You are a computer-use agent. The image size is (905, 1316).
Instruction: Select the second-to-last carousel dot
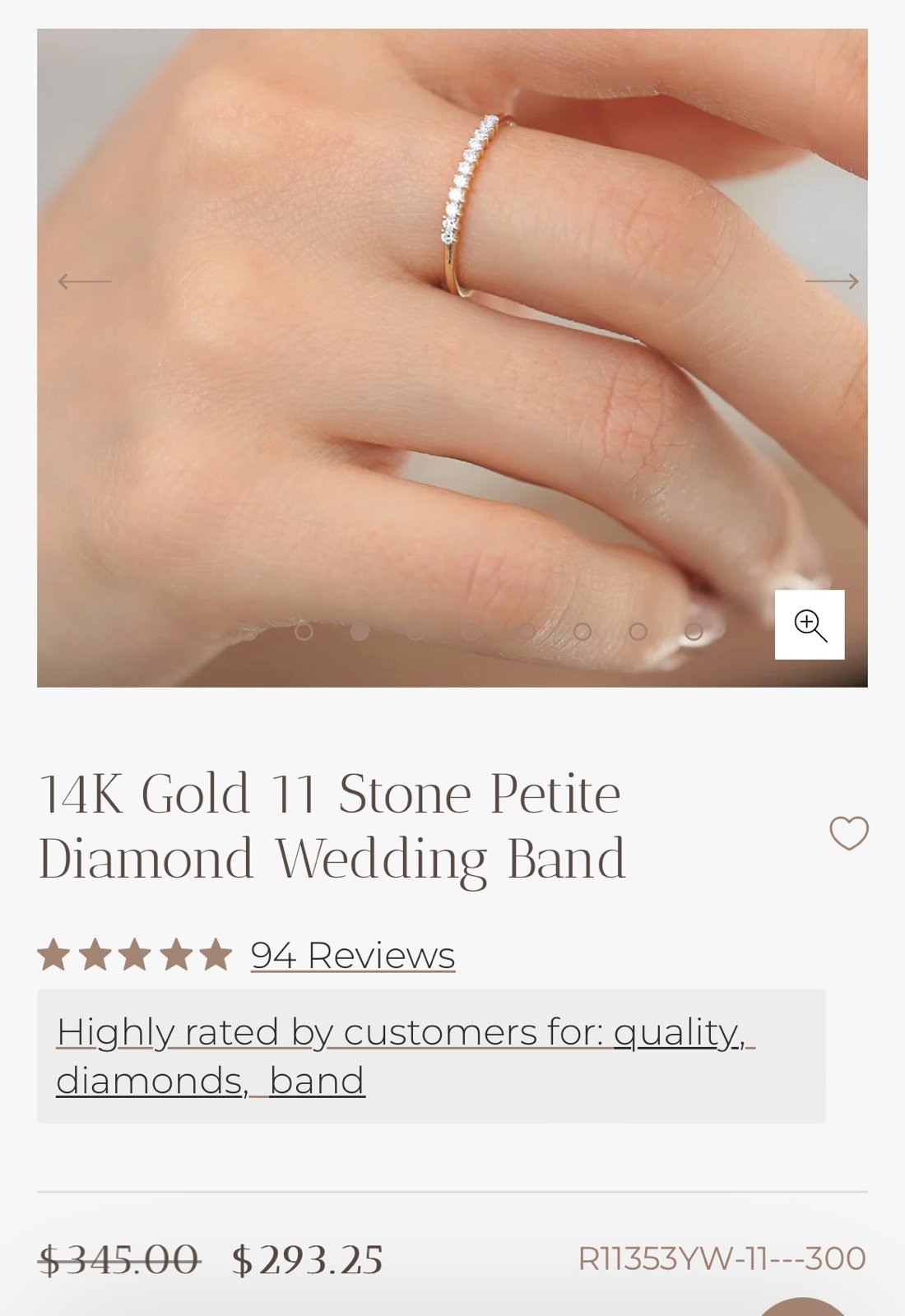pos(638,632)
